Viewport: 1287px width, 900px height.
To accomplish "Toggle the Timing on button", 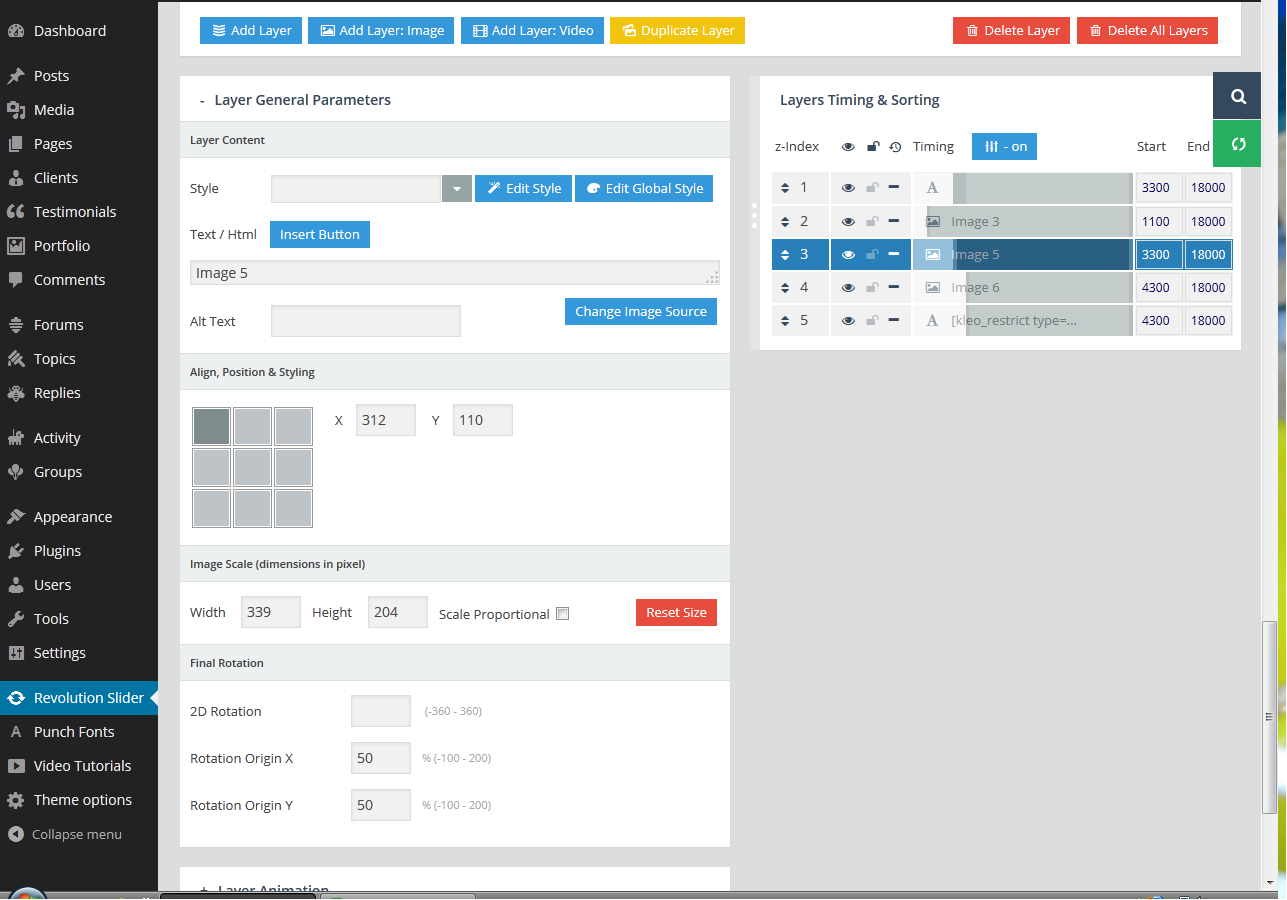I will [1004, 147].
